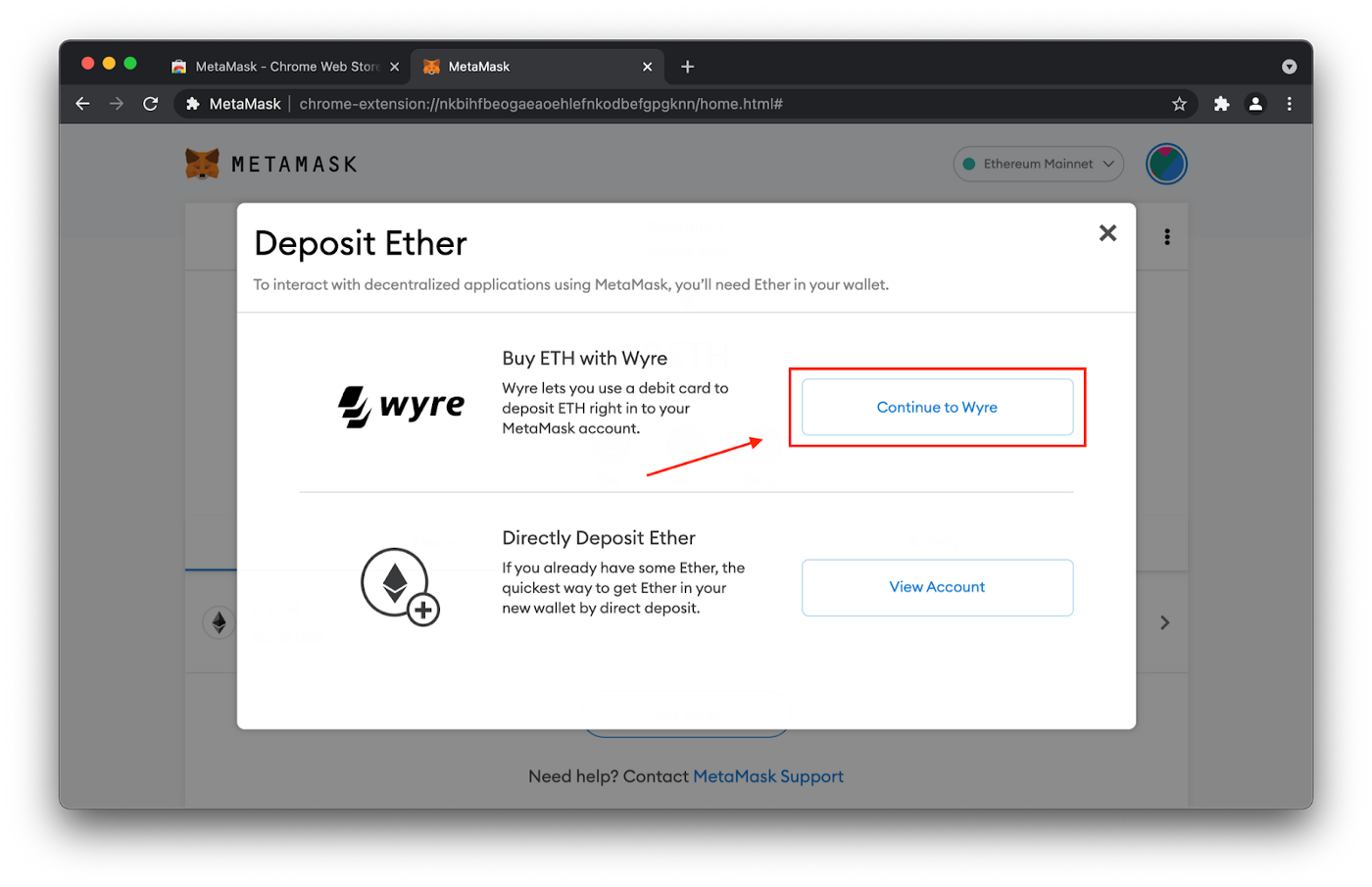Close the MetaMask browser tab

pyautogui.click(x=647, y=67)
